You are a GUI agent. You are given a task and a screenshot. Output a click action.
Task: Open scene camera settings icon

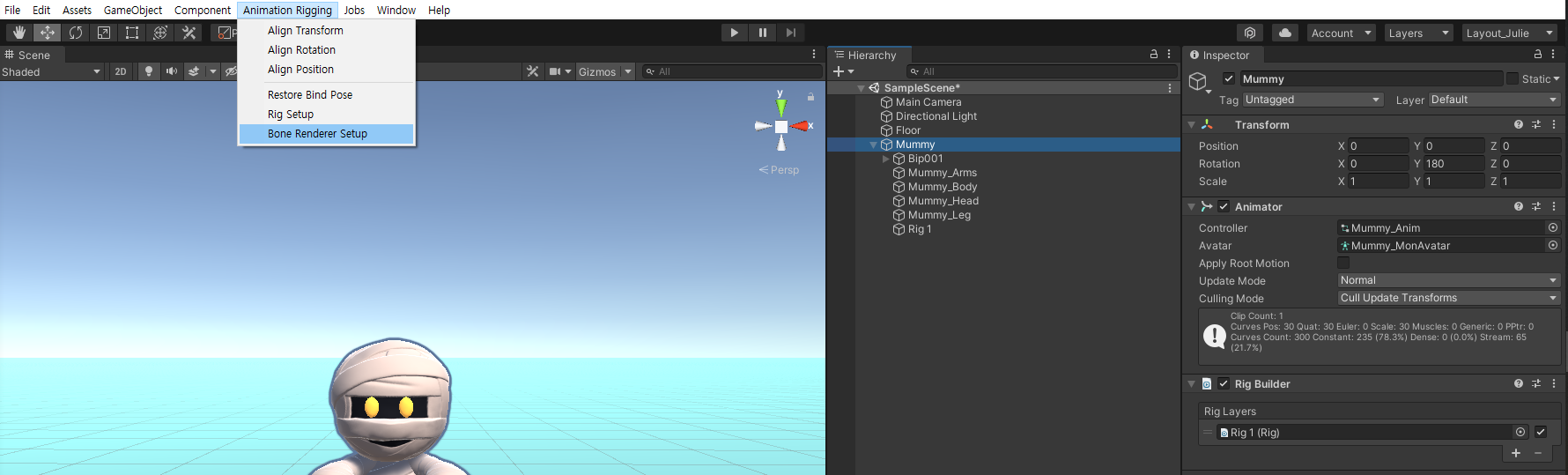coord(555,71)
